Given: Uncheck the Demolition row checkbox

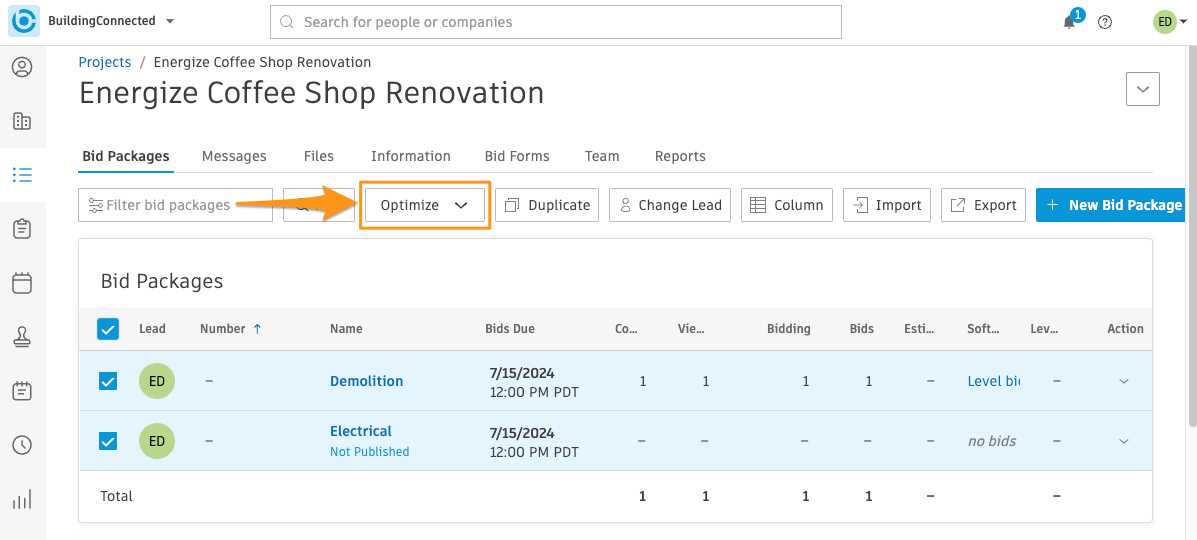Looking at the screenshot, I should click(x=108, y=381).
